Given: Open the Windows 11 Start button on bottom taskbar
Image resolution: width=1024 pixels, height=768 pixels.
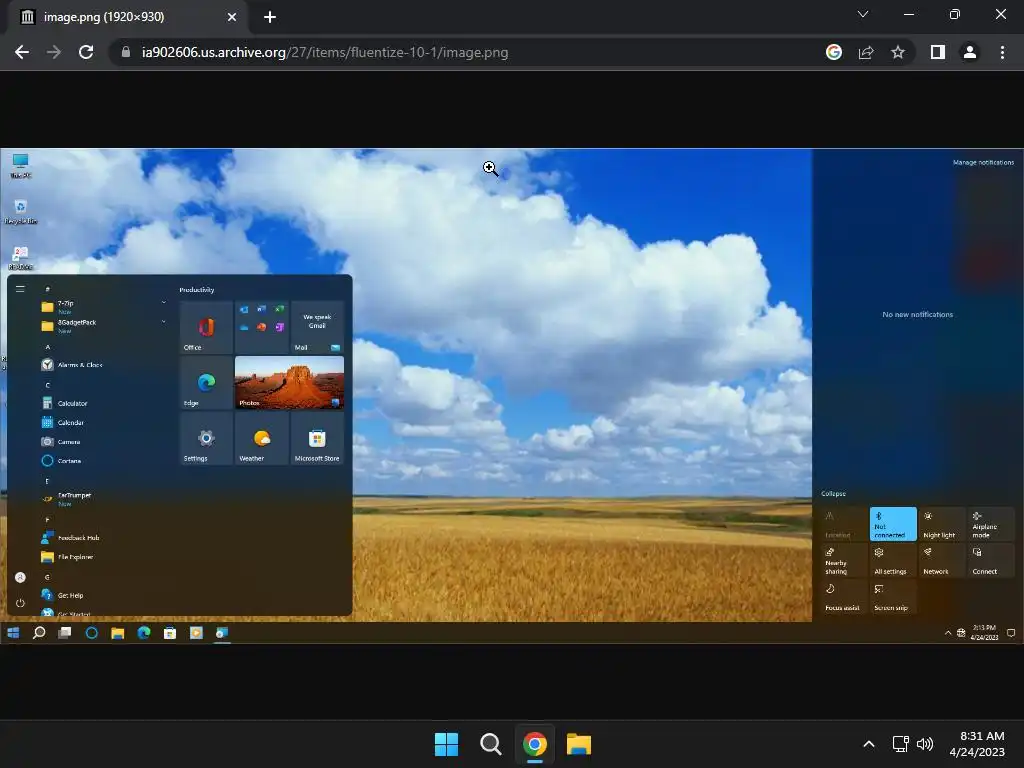Looking at the screenshot, I should click(447, 744).
